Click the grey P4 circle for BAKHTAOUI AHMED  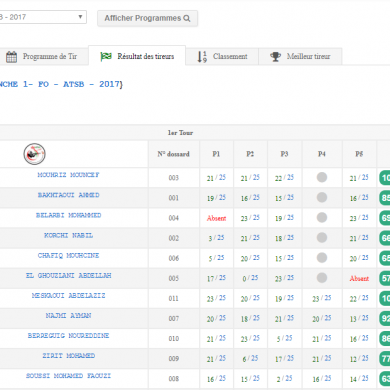click(322, 197)
